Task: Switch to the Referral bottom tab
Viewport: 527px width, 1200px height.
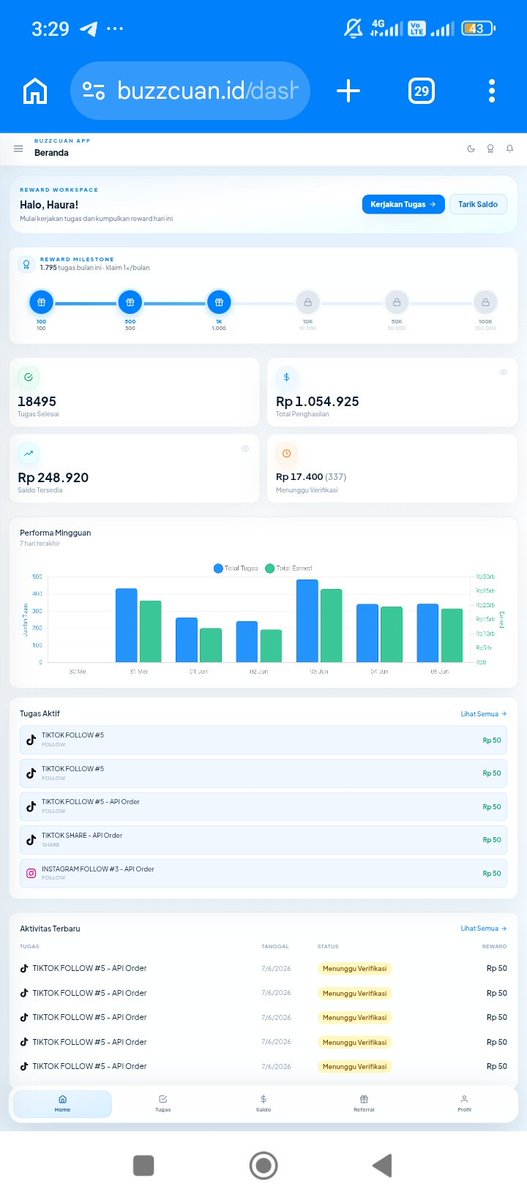Action: 364,1104
